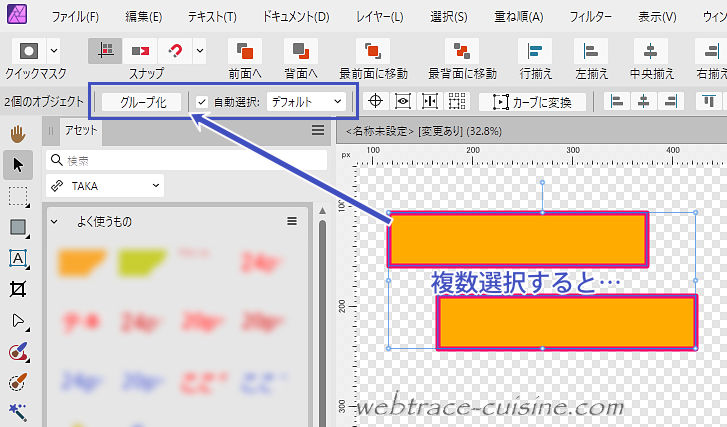Click the Send Backward (背面へ) icon

point(299,51)
